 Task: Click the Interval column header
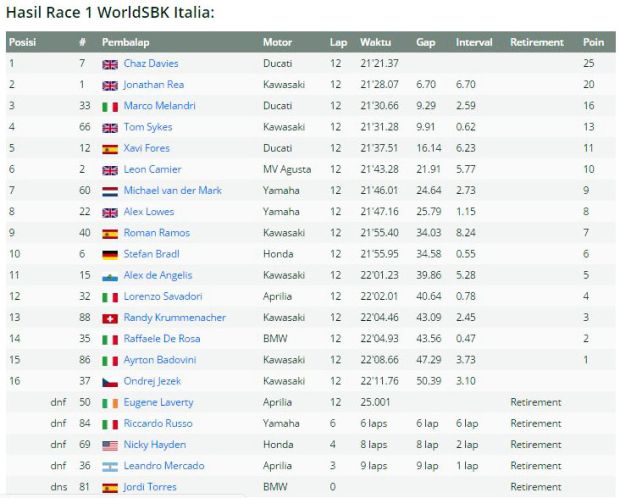coord(474,42)
